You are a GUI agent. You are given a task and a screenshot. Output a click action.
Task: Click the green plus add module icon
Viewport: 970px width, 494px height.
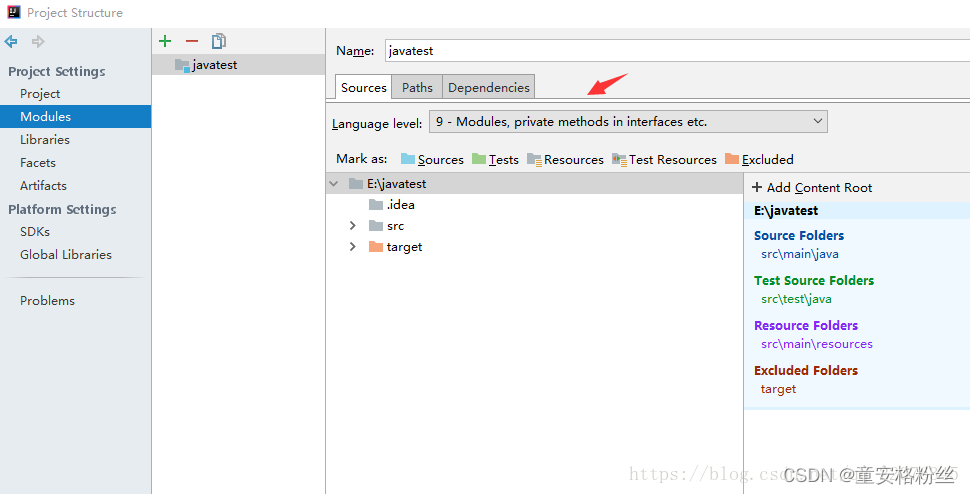pos(165,41)
